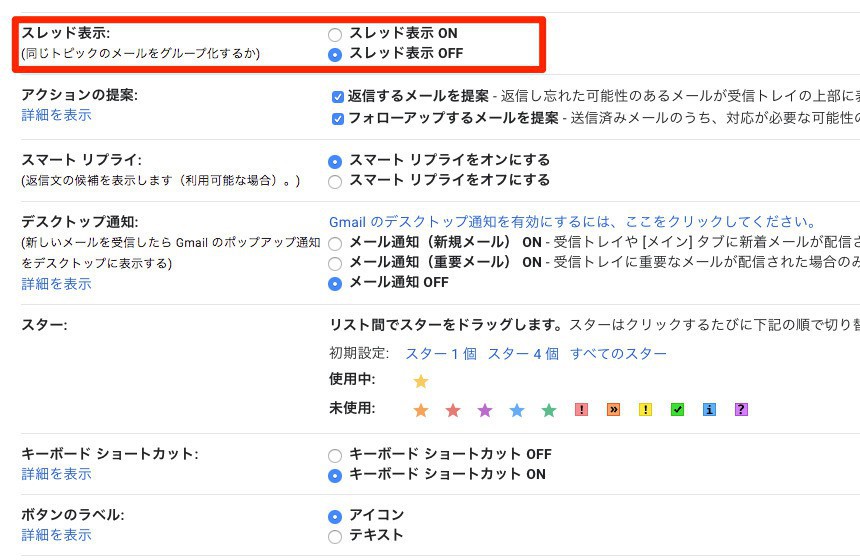Click the red exclamation mark icon

coord(581,410)
